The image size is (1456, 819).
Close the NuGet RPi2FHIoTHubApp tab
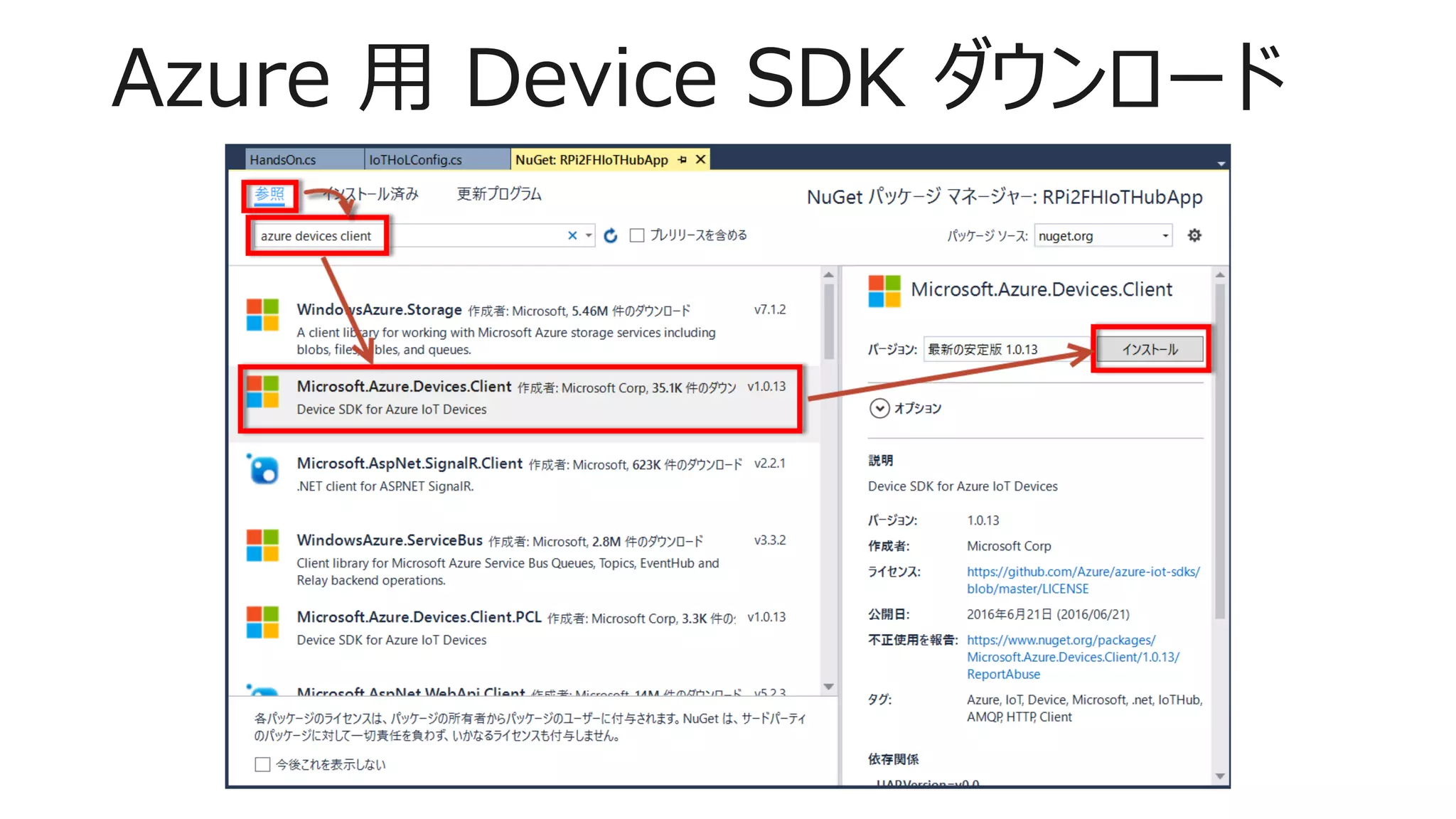tap(700, 160)
